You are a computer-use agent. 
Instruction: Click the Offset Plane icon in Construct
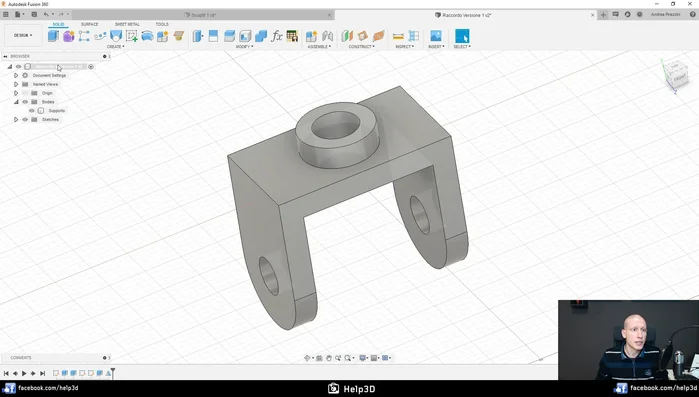pyautogui.click(x=347, y=36)
